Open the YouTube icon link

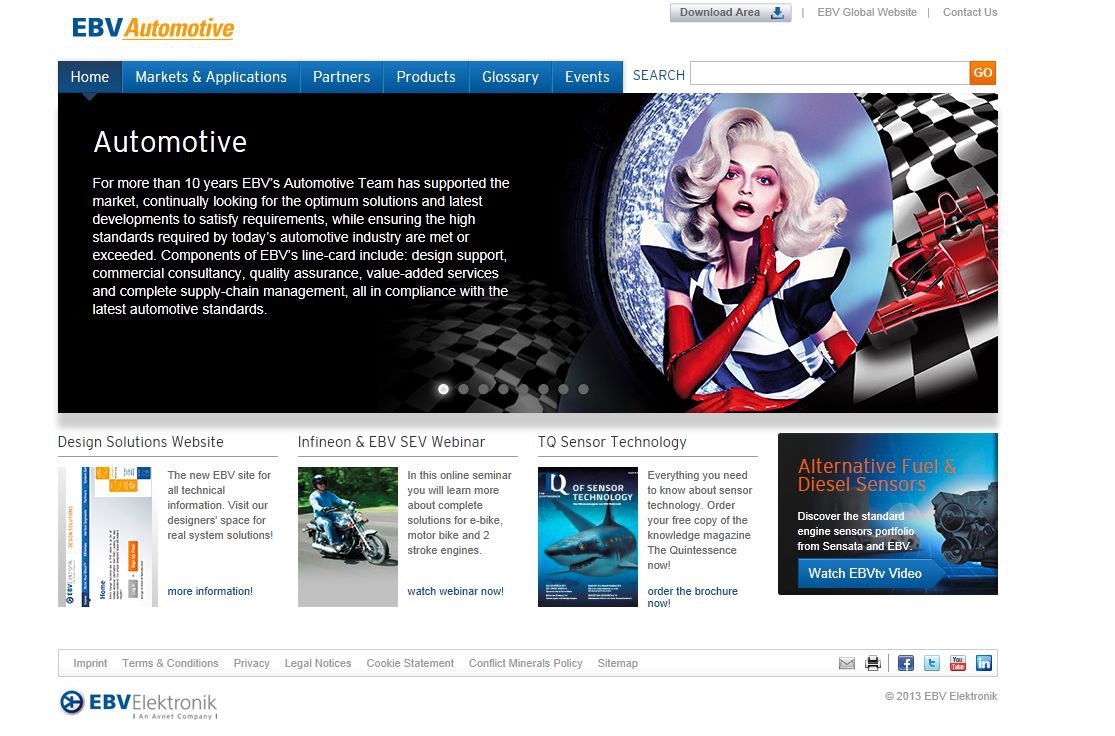pyautogui.click(x=958, y=663)
